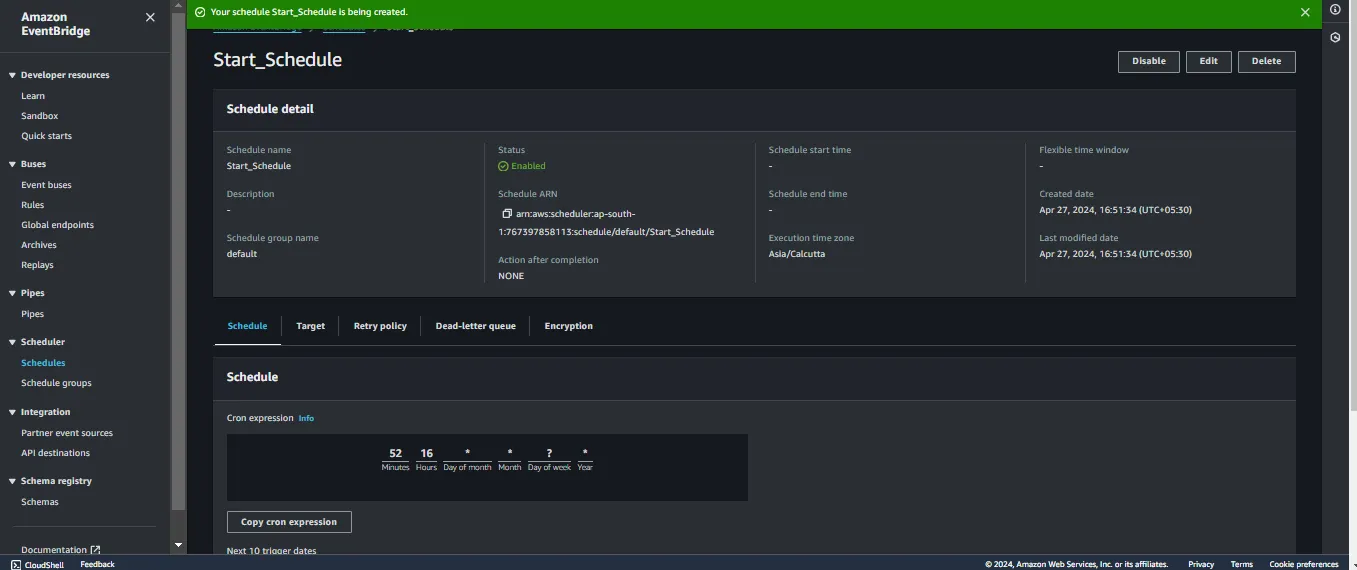Collapse the Developer resources section

(x=12, y=75)
